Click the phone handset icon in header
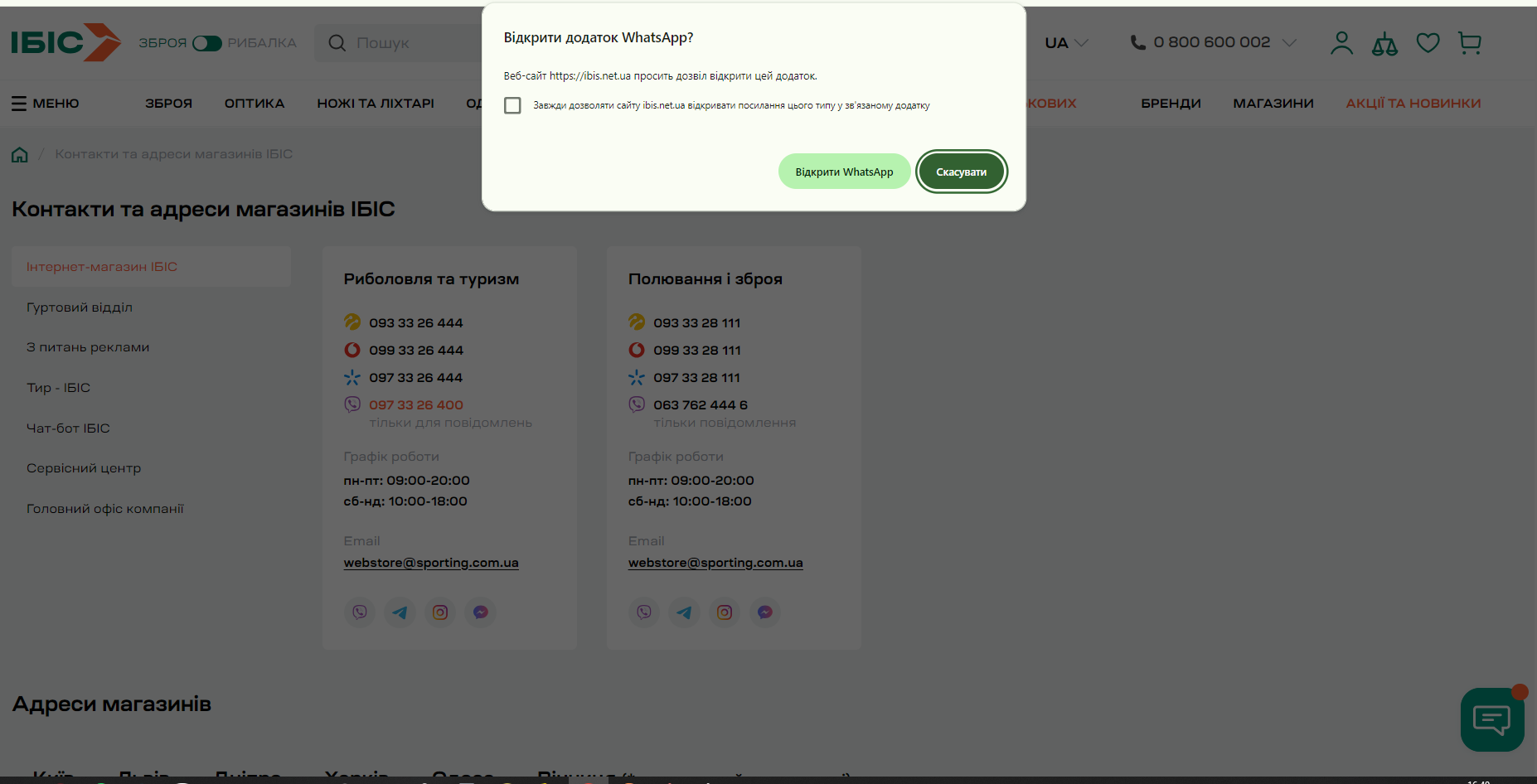The width and height of the screenshot is (1537, 784). 1138,42
